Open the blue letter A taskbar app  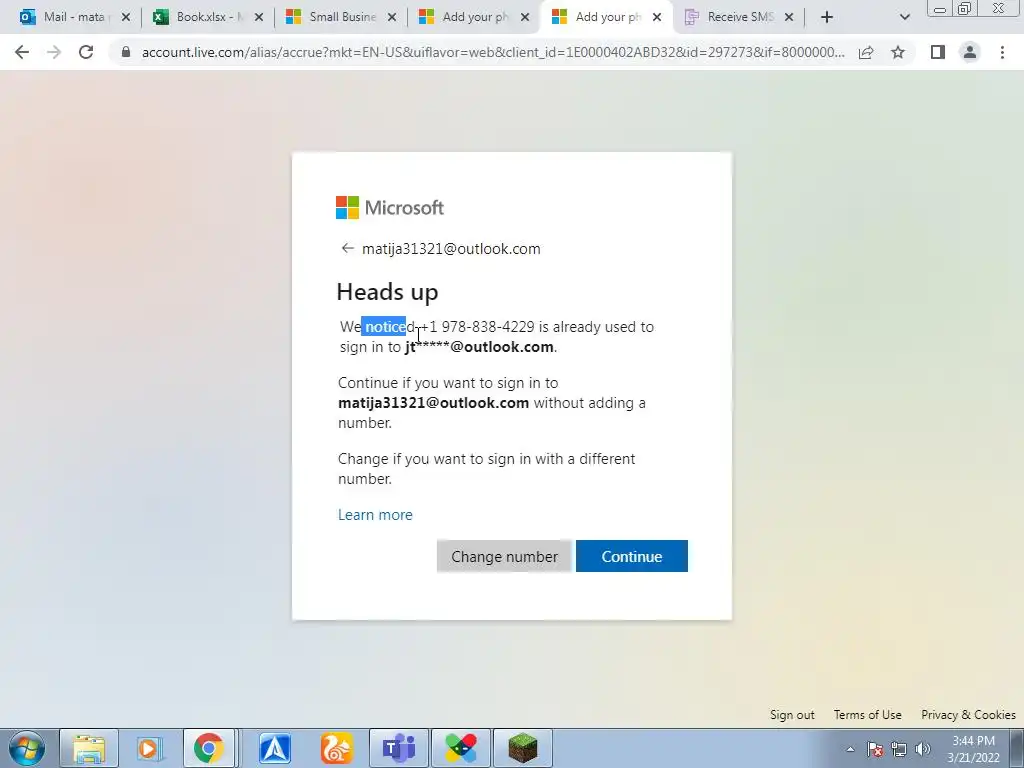(x=275, y=748)
